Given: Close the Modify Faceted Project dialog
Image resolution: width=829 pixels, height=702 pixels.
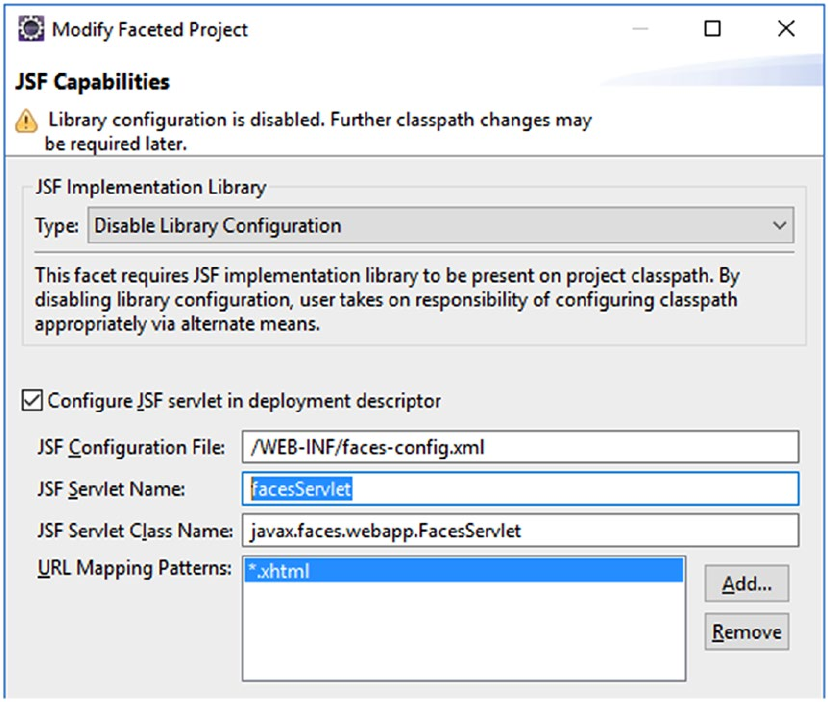Looking at the screenshot, I should tap(786, 29).
